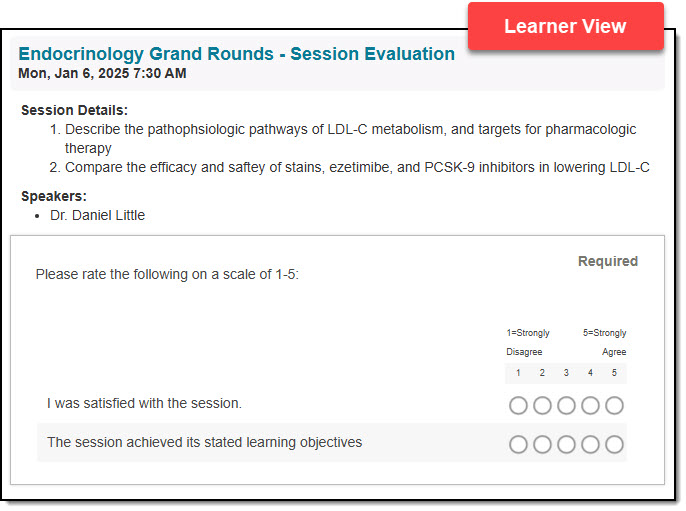Click the 5=Strongly Agree scale label
Viewport: 686px width, 511px height.
(x=605, y=342)
